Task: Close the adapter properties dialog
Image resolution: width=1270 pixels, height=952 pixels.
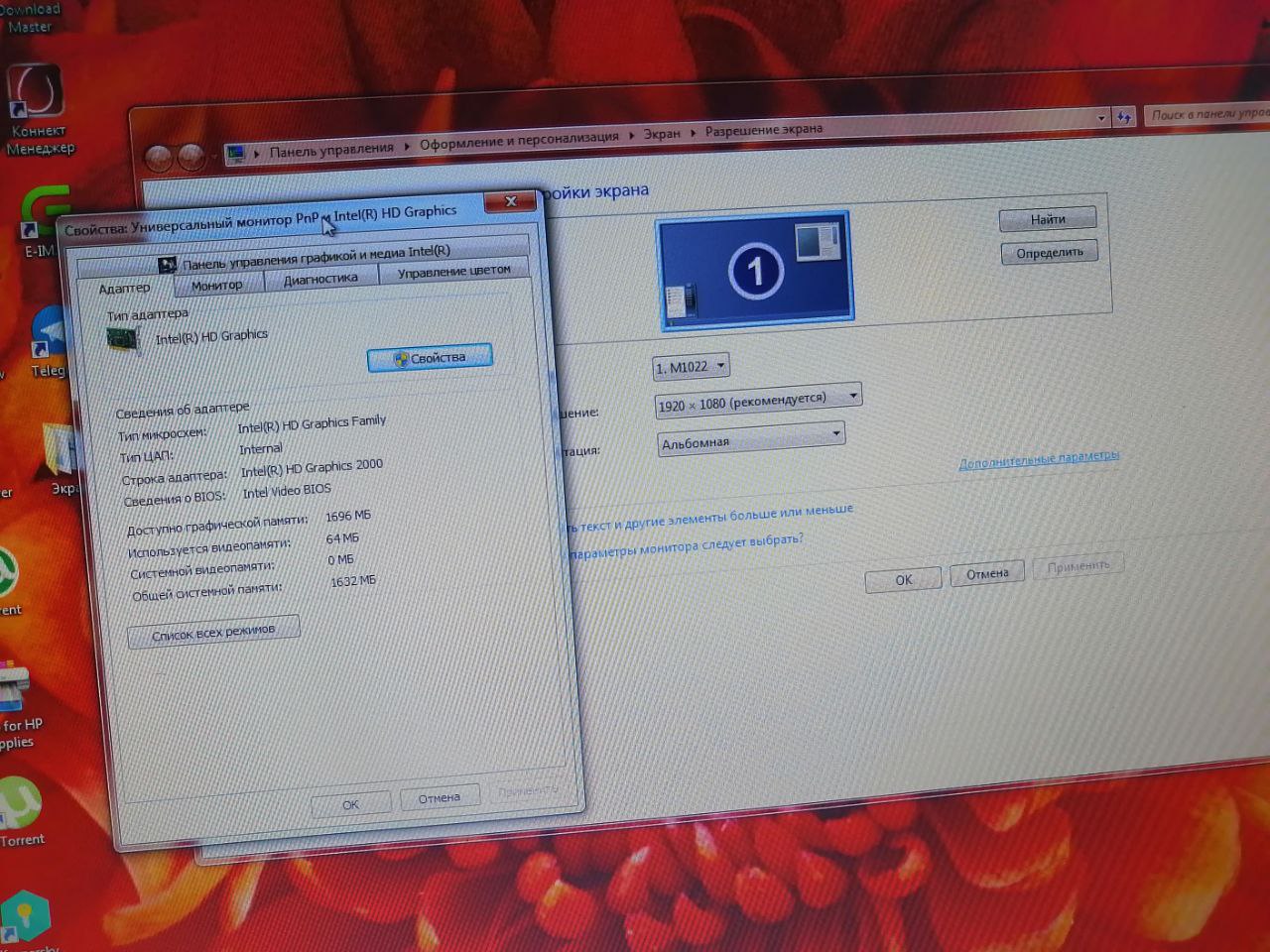Action: point(510,201)
